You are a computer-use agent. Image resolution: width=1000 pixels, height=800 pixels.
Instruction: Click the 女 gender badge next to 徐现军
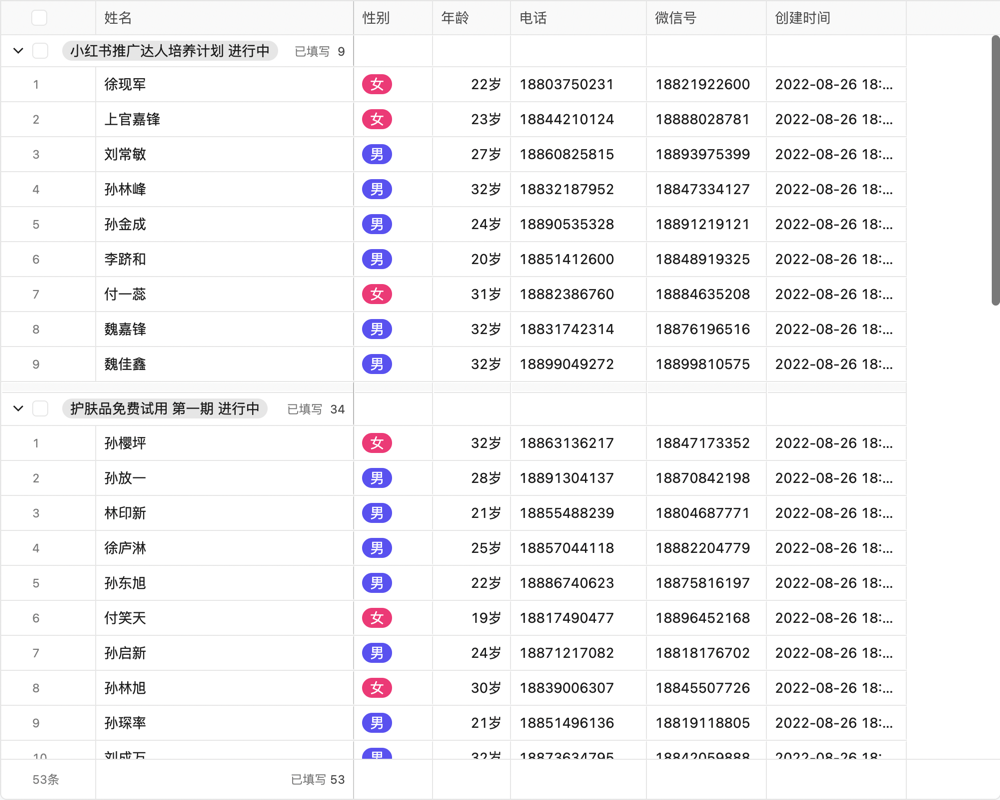click(x=376, y=84)
